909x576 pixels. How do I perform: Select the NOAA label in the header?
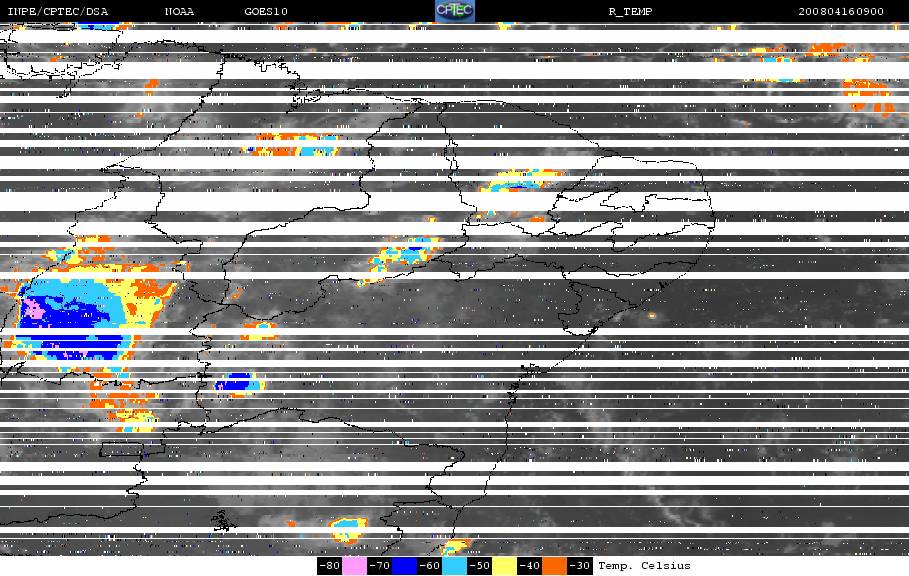(181, 12)
